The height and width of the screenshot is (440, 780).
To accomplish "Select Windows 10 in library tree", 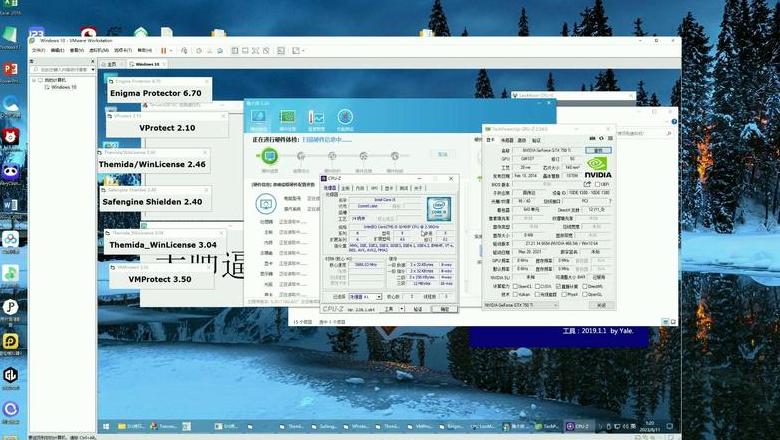I will click(x=64, y=87).
